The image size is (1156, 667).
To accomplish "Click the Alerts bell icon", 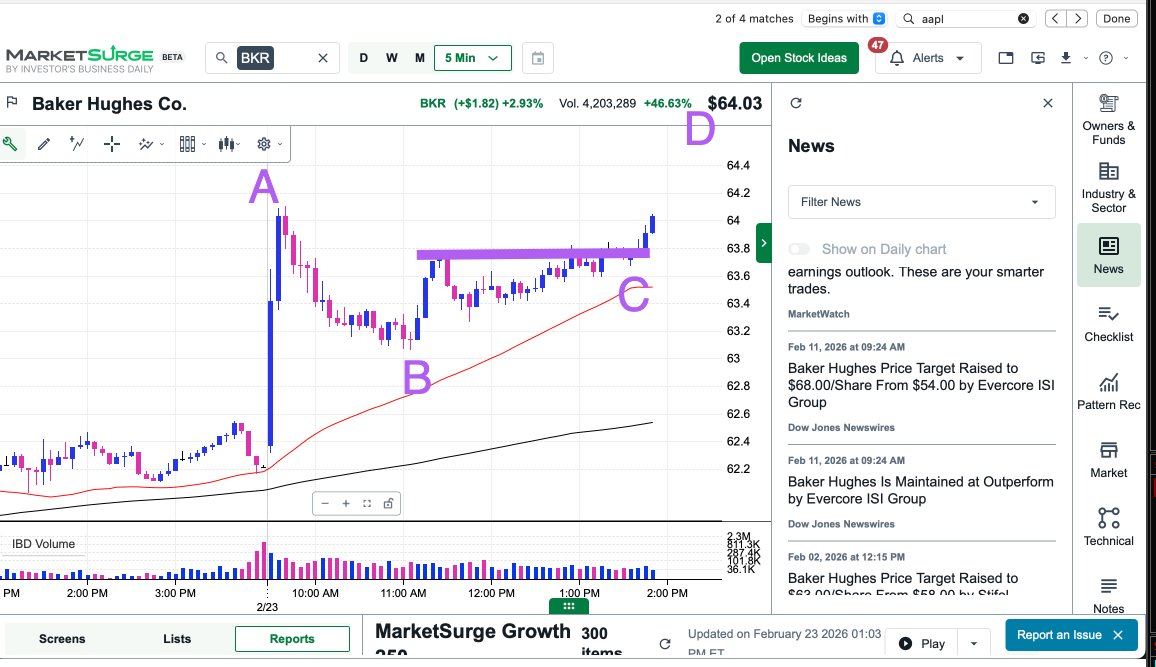I will pyautogui.click(x=896, y=57).
